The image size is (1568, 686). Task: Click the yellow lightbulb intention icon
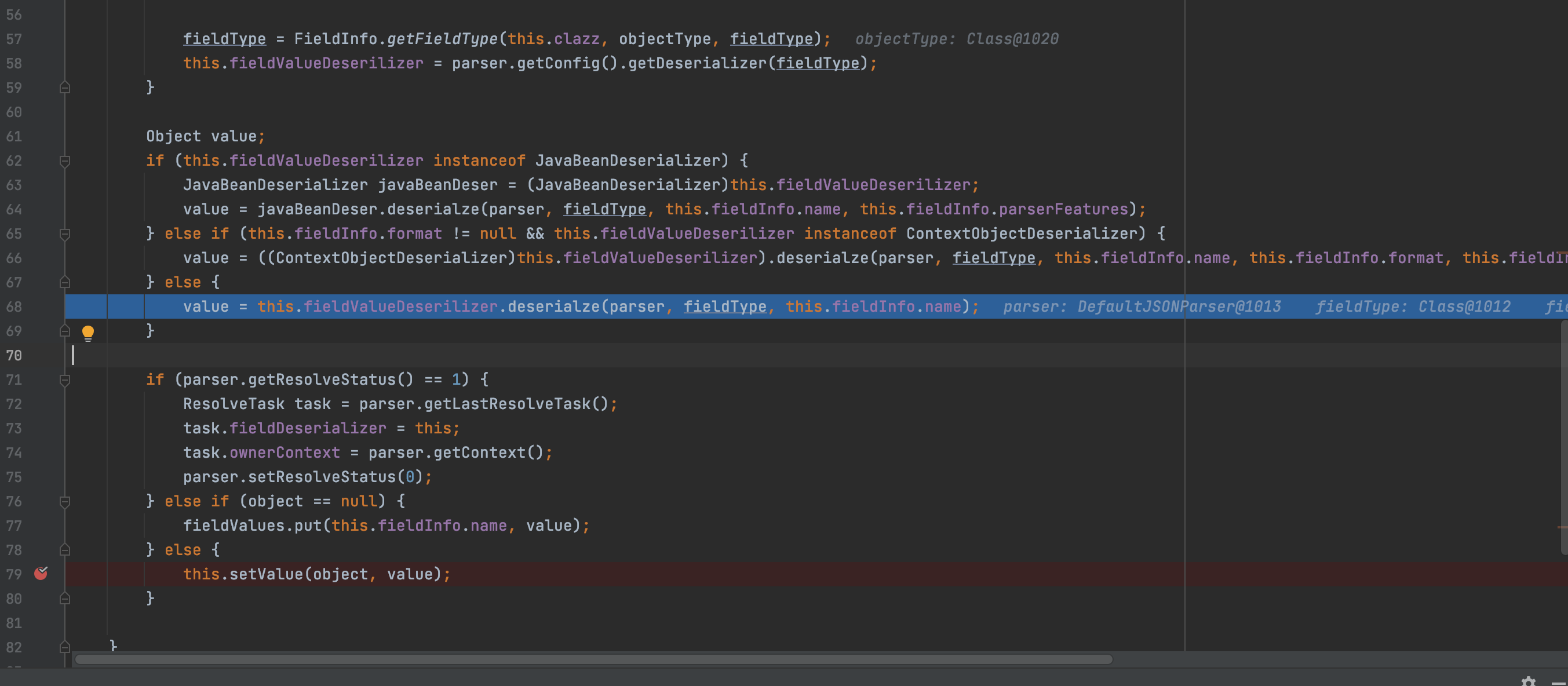[x=87, y=333]
